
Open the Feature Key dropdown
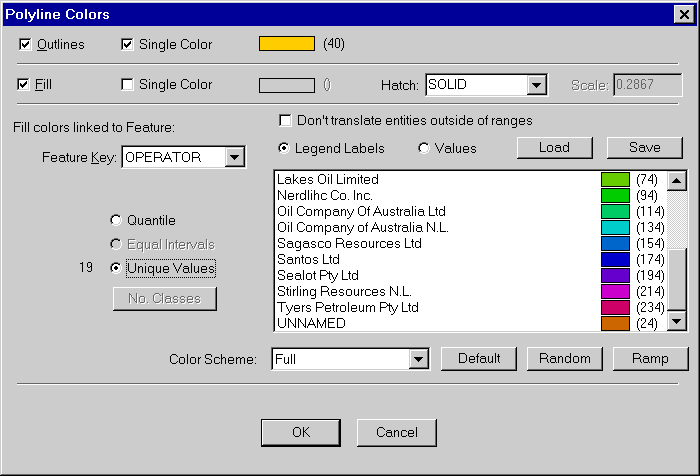(234, 157)
